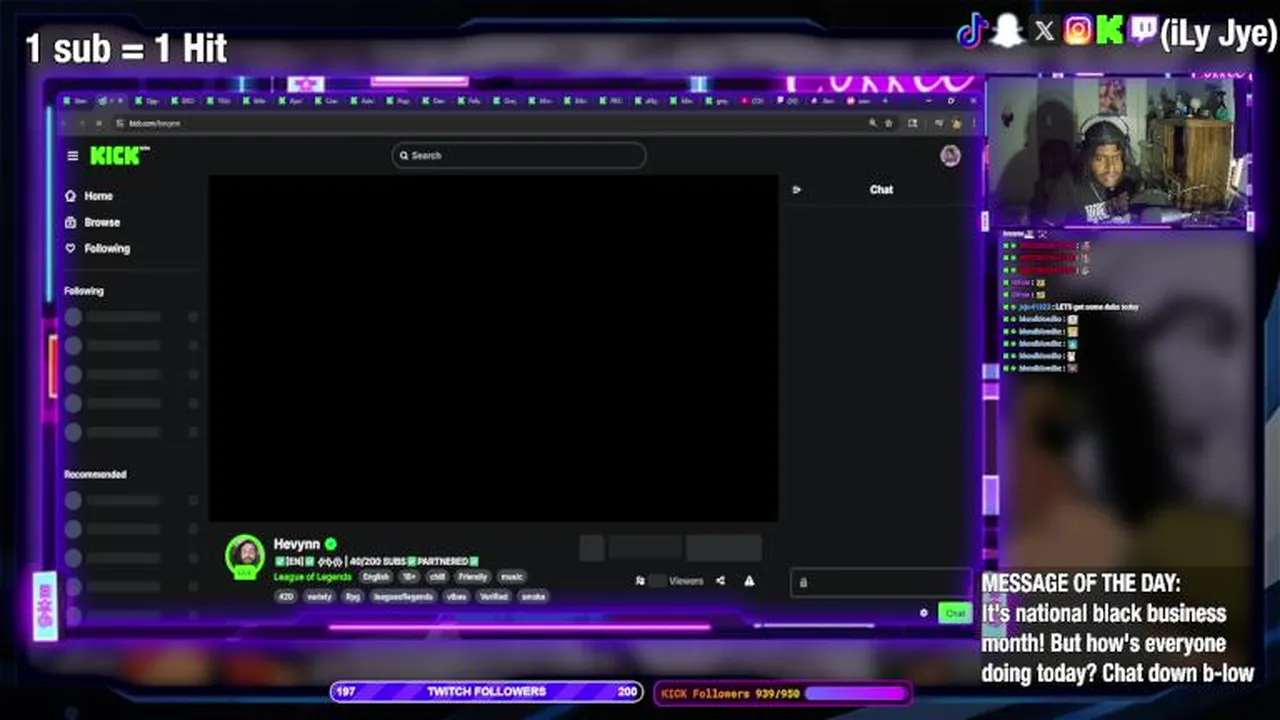The height and width of the screenshot is (720, 1280).
Task: Click the browser back arrow
Action: point(66,123)
